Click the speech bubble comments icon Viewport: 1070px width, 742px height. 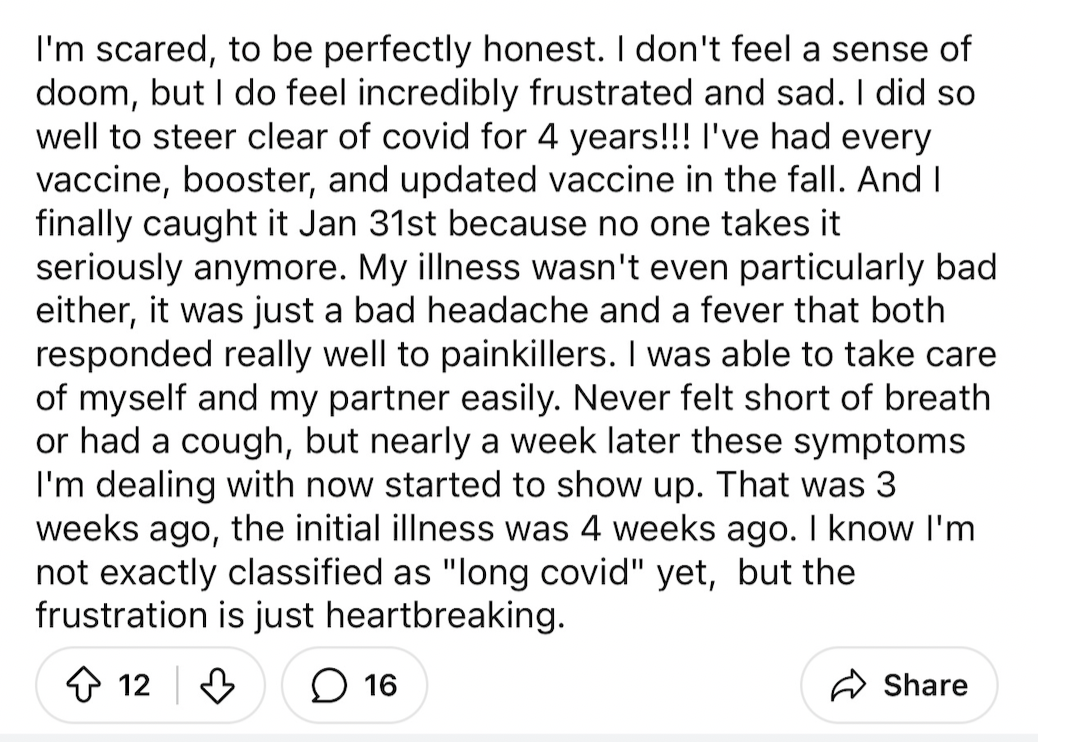328,685
